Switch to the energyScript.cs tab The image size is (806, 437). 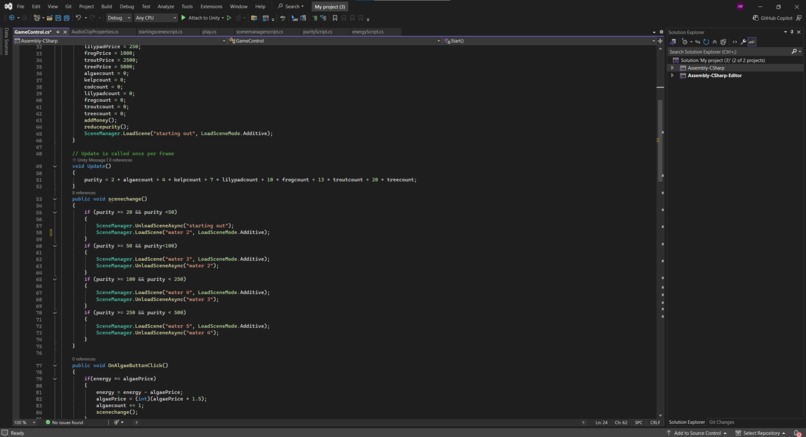coord(368,32)
